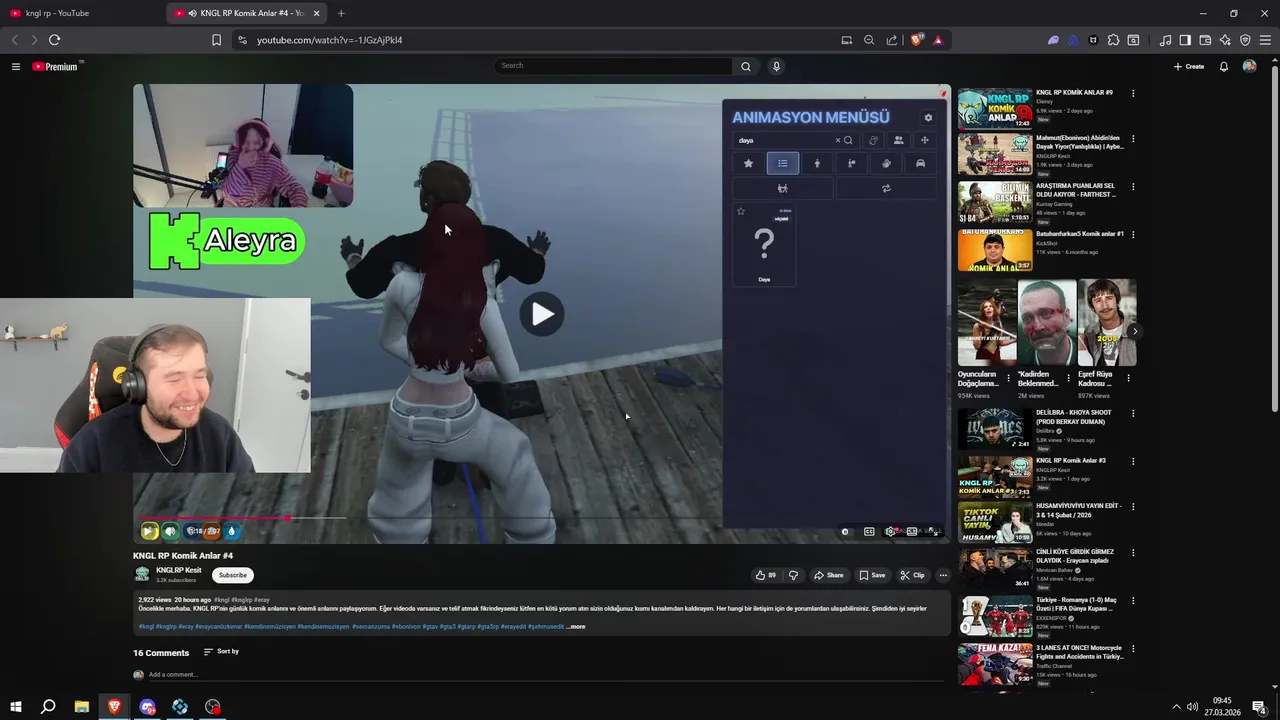1280x720 pixels.
Task: Toggle the browser sidebar panel
Action: pyautogui.click(x=1185, y=40)
